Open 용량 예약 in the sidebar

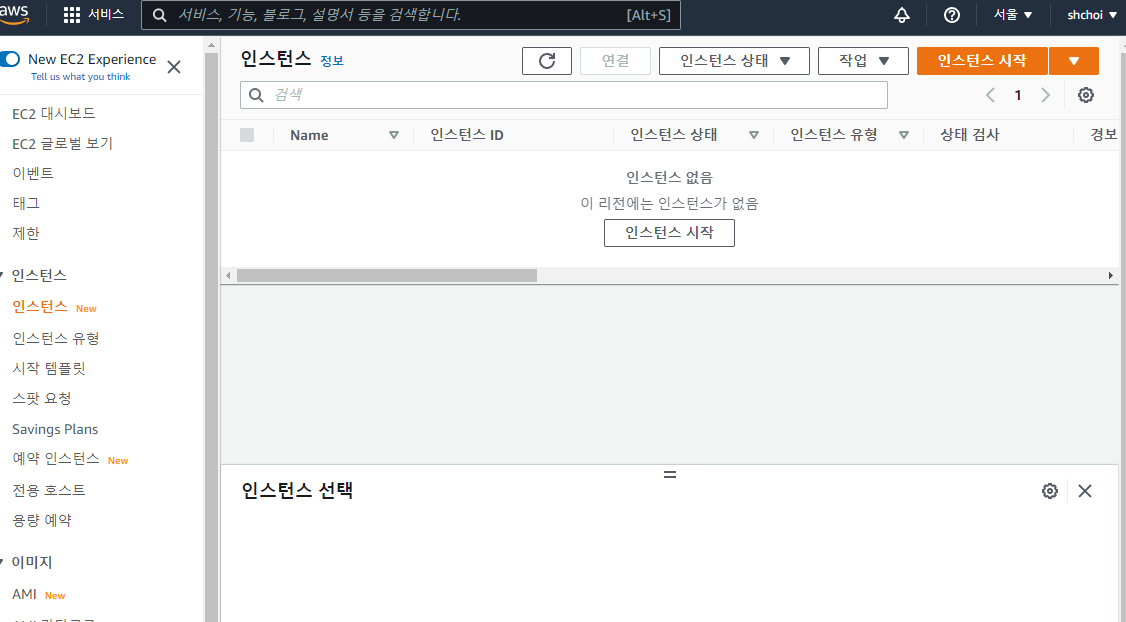pyautogui.click(x=42, y=520)
